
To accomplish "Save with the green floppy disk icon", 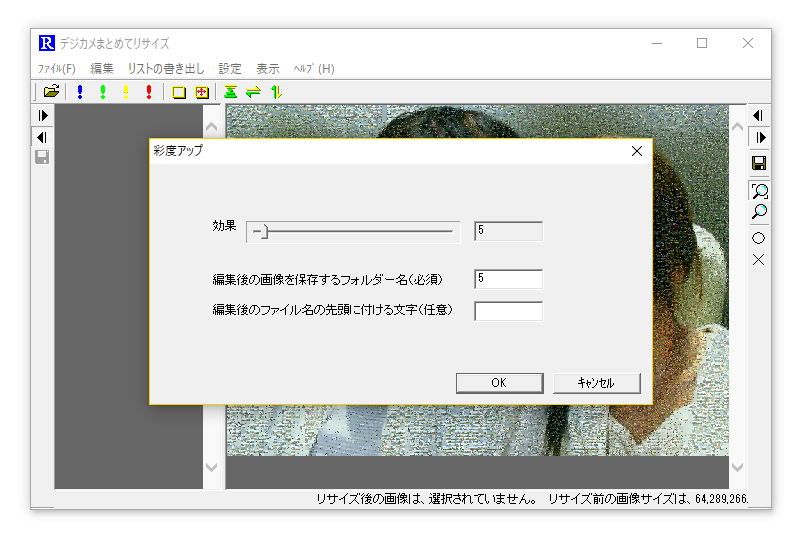I will tap(759, 163).
